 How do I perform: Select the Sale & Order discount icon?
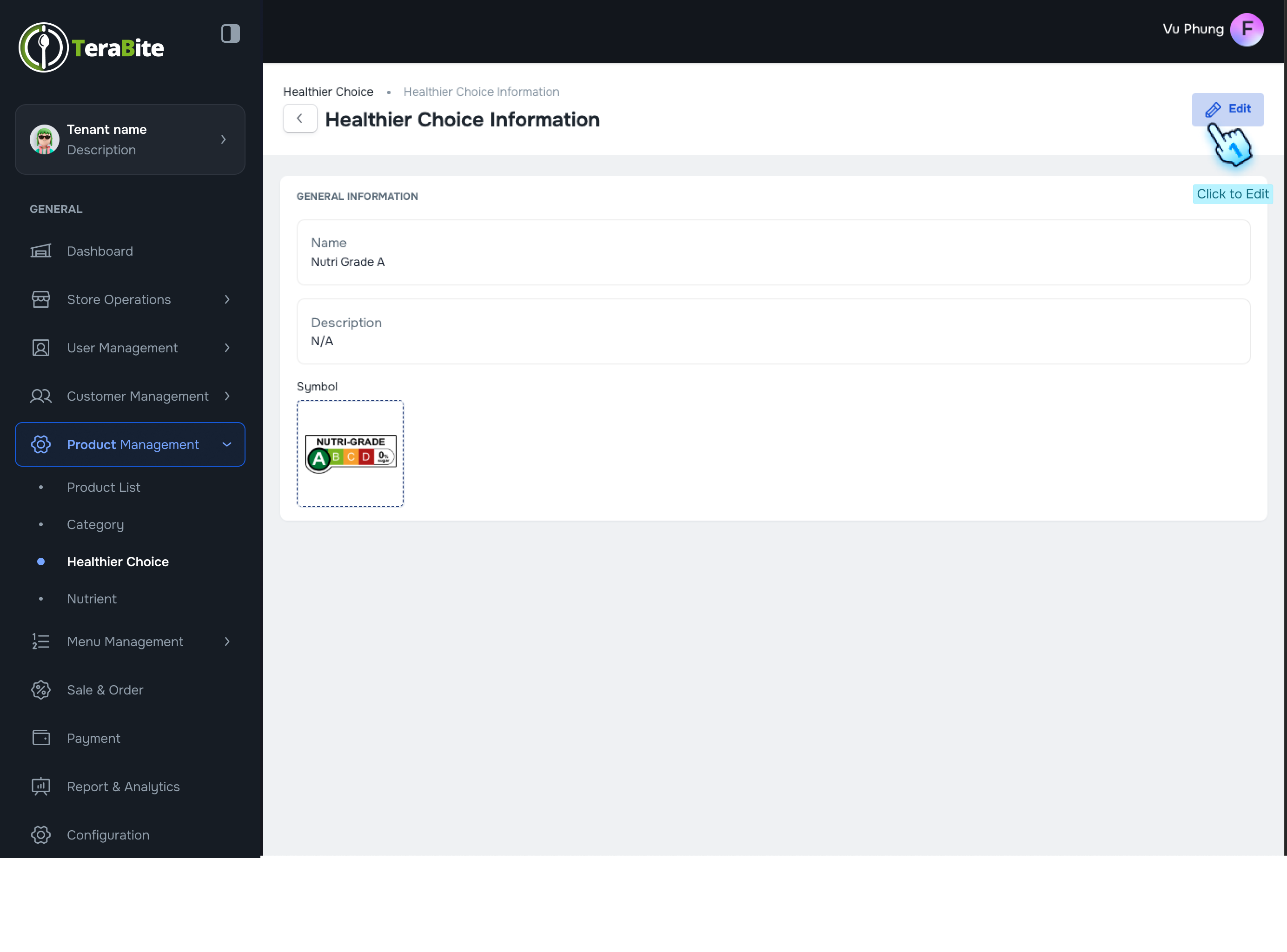tap(41, 689)
